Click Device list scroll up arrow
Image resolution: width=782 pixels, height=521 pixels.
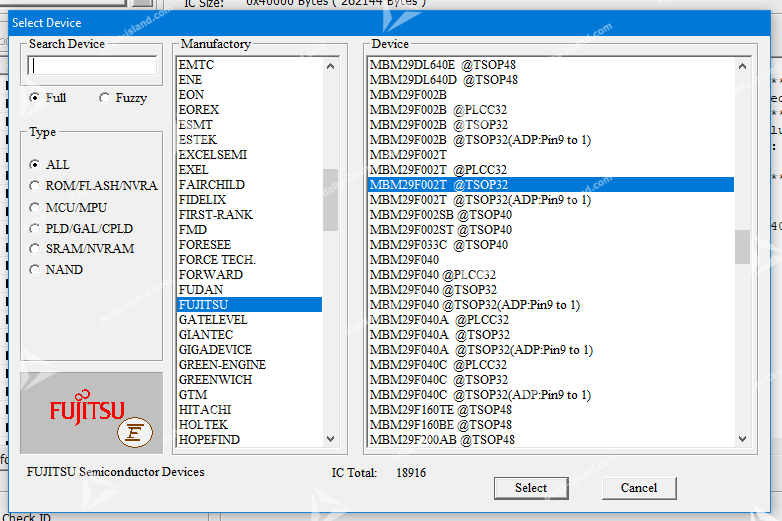[x=742, y=66]
